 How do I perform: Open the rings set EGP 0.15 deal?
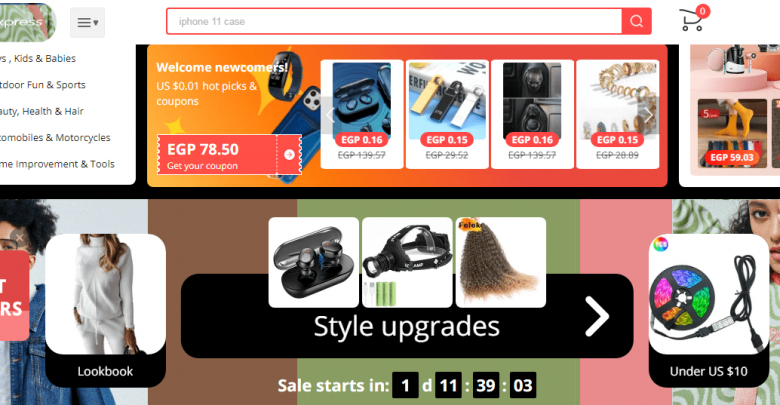coord(617,114)
